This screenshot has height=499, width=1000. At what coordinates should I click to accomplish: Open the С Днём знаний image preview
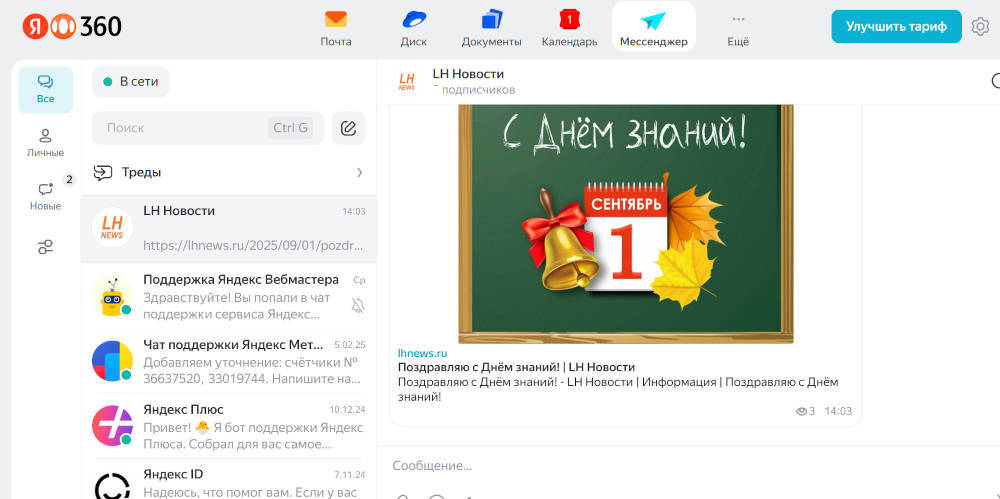626,223
